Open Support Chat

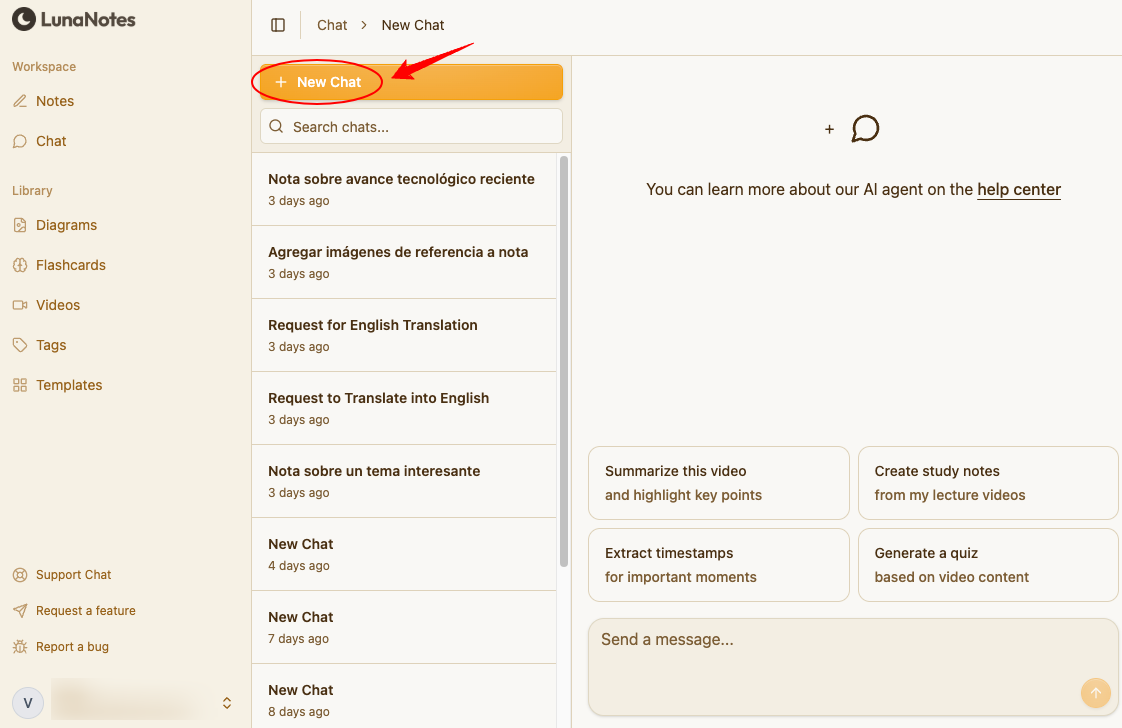(73, 575)
